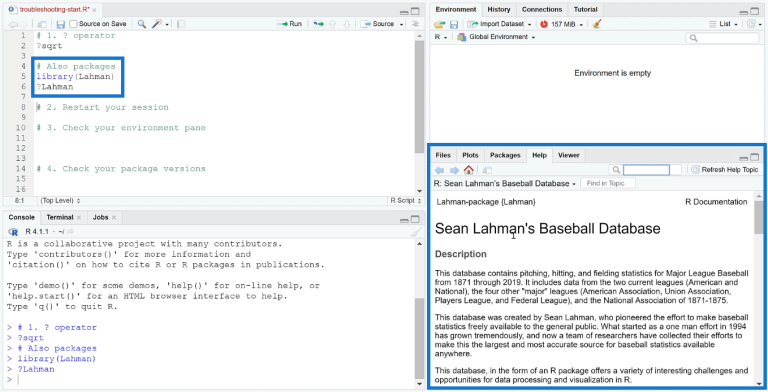Toggle the Source on Save checkbox

(73, 24)
